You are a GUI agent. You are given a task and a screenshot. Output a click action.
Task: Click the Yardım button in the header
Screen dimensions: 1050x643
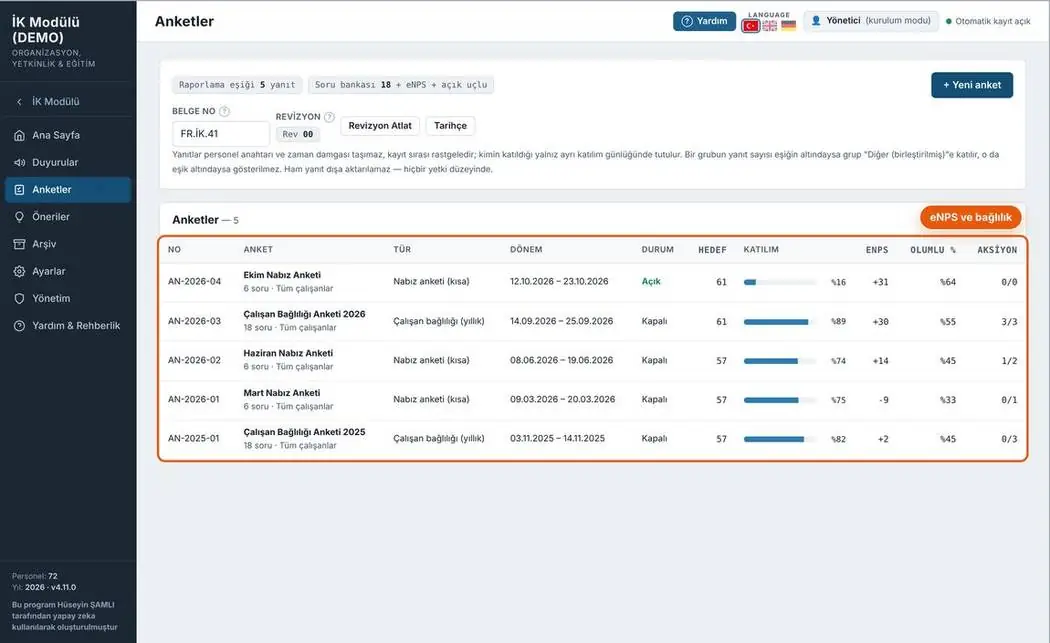coord(704,21)
